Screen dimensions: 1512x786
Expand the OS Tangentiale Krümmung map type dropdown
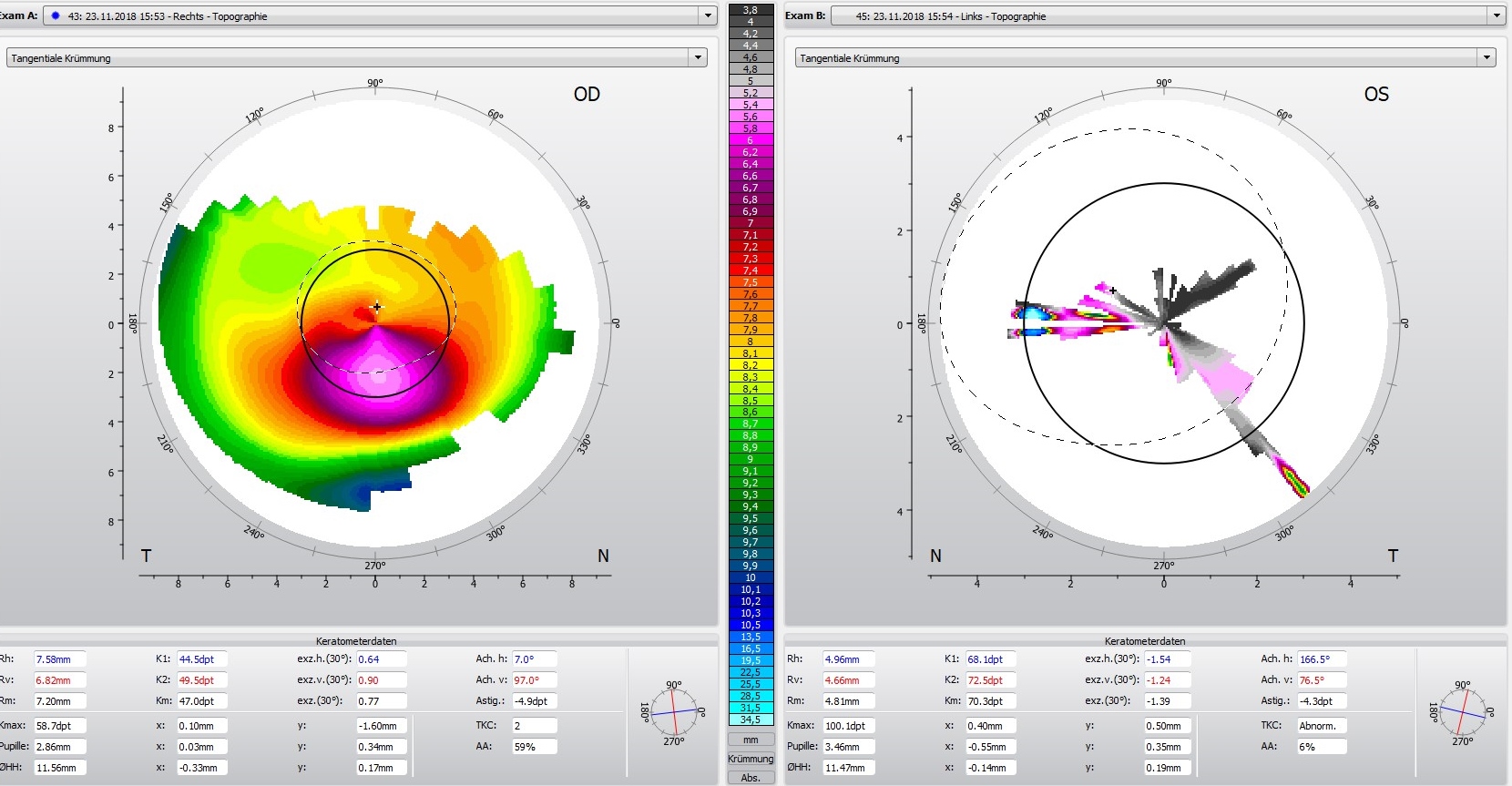point(1487,57)
